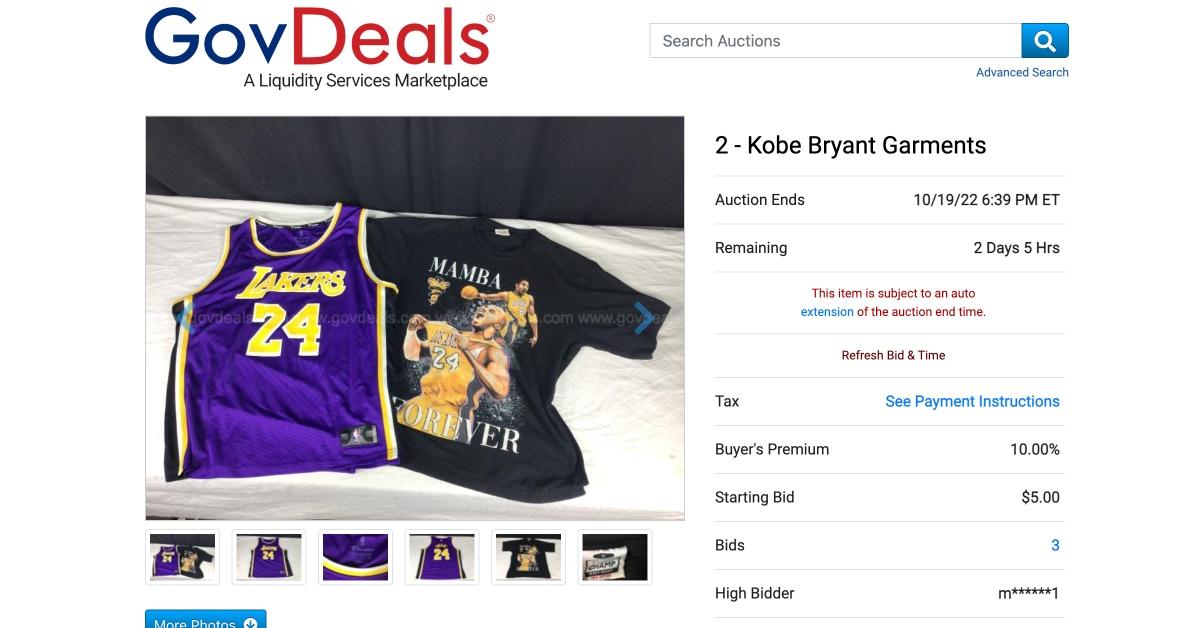Open the Advanced Search link
This screenshot has width=1200, height=628.
pos(1022,72)
